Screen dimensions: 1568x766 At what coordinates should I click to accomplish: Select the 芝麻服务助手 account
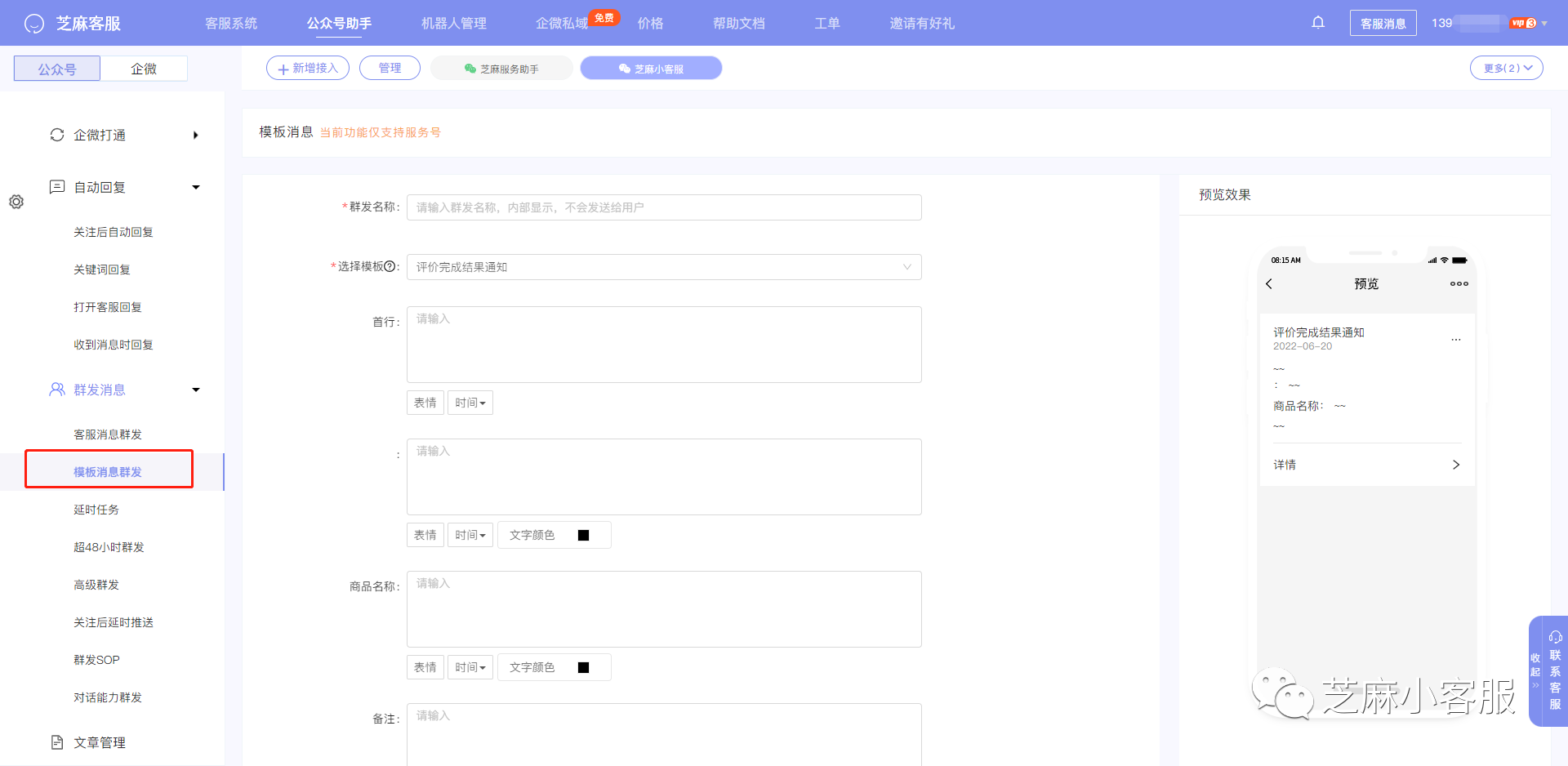[x=501, y=69]
